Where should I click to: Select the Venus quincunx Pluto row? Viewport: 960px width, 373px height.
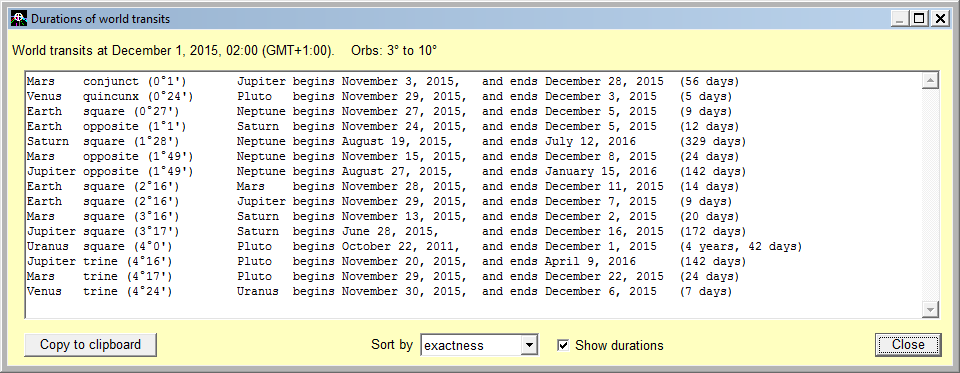point(380,96)
